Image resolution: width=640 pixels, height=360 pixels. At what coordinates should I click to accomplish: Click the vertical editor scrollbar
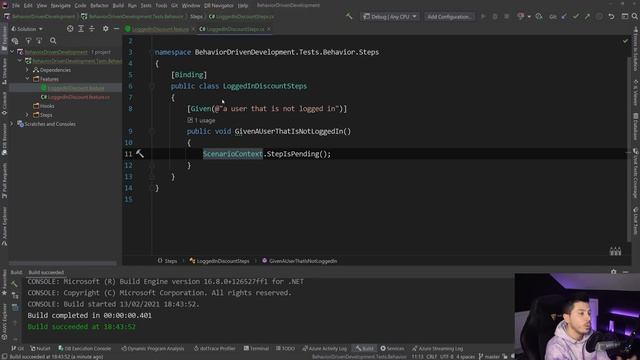coord(628,149)
